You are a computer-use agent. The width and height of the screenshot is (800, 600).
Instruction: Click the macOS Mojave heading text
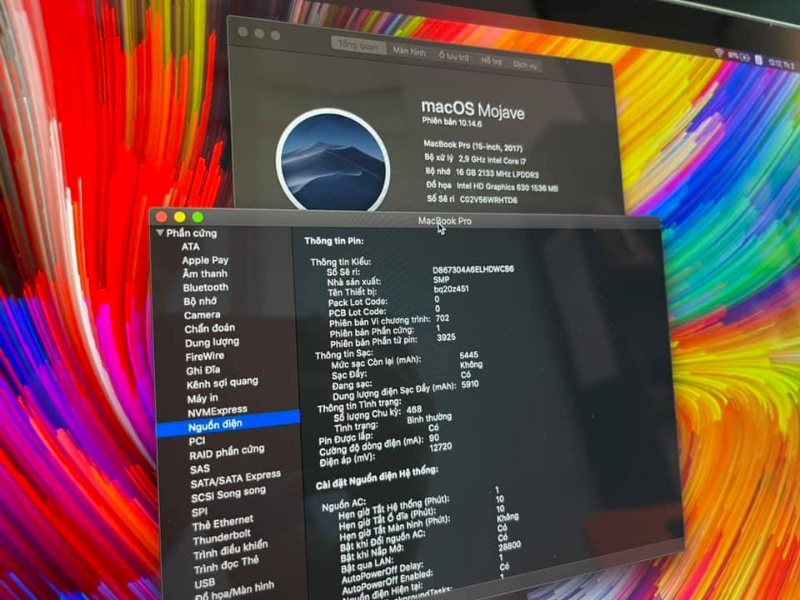472,109
